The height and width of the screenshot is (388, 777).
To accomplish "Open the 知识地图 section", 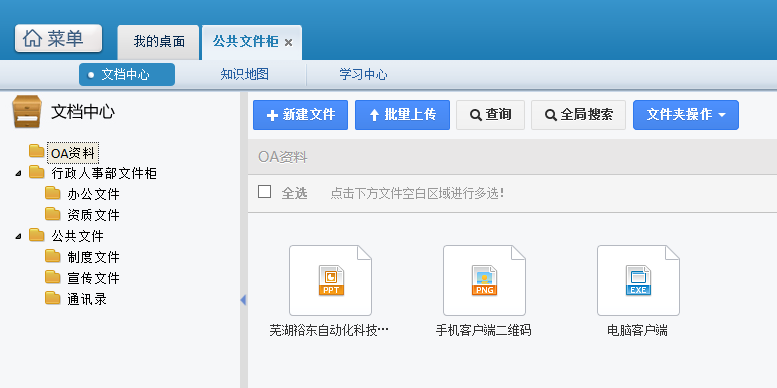I will tap(244, 75).
